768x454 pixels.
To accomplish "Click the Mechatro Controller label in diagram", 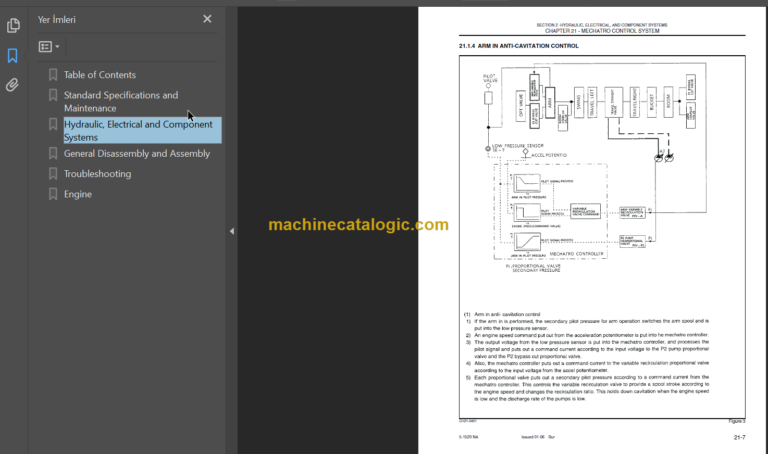I will 576,254.
